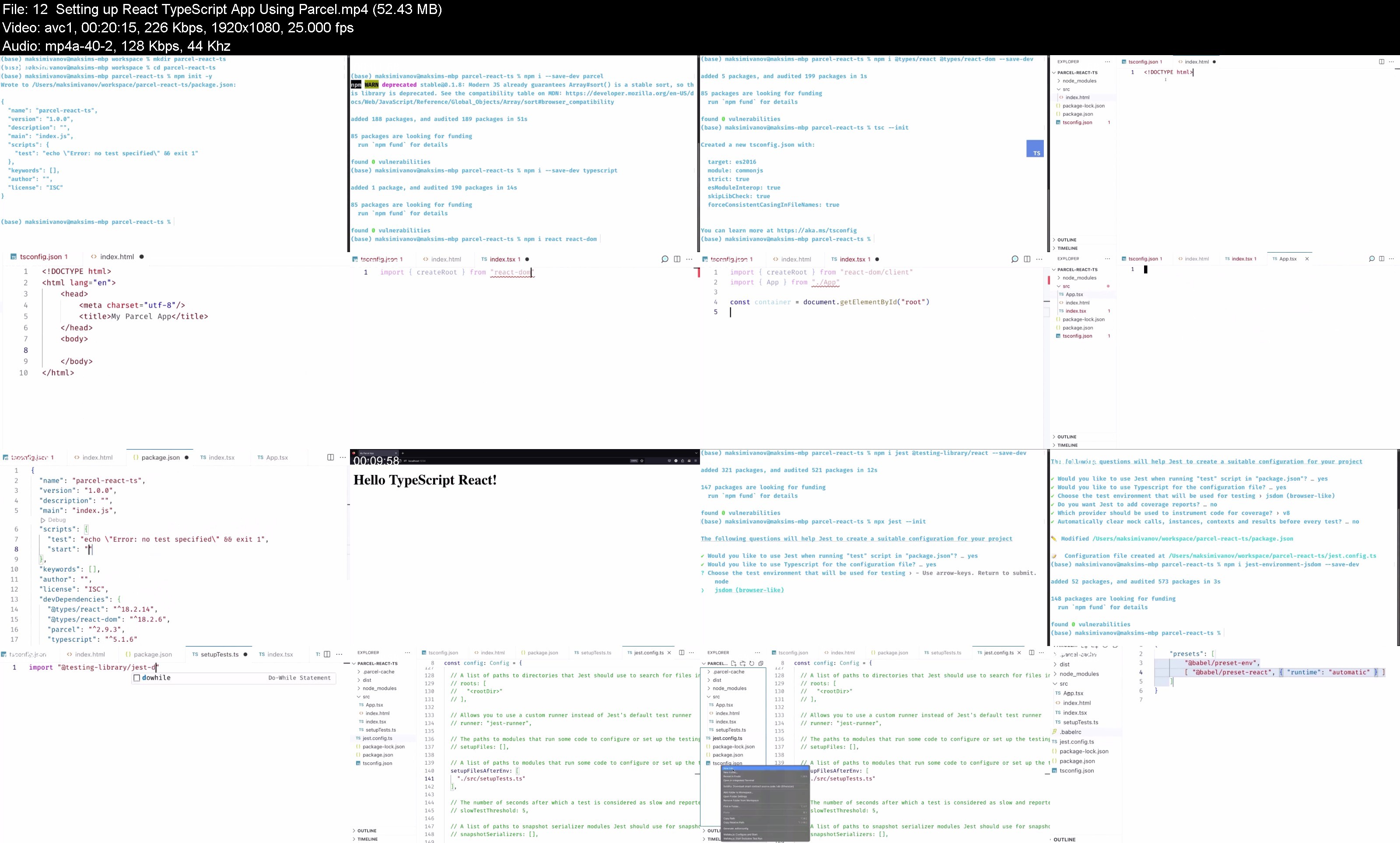
Task: Click New File icon in the PARCEL explorer header
Action: click(734, 663)
